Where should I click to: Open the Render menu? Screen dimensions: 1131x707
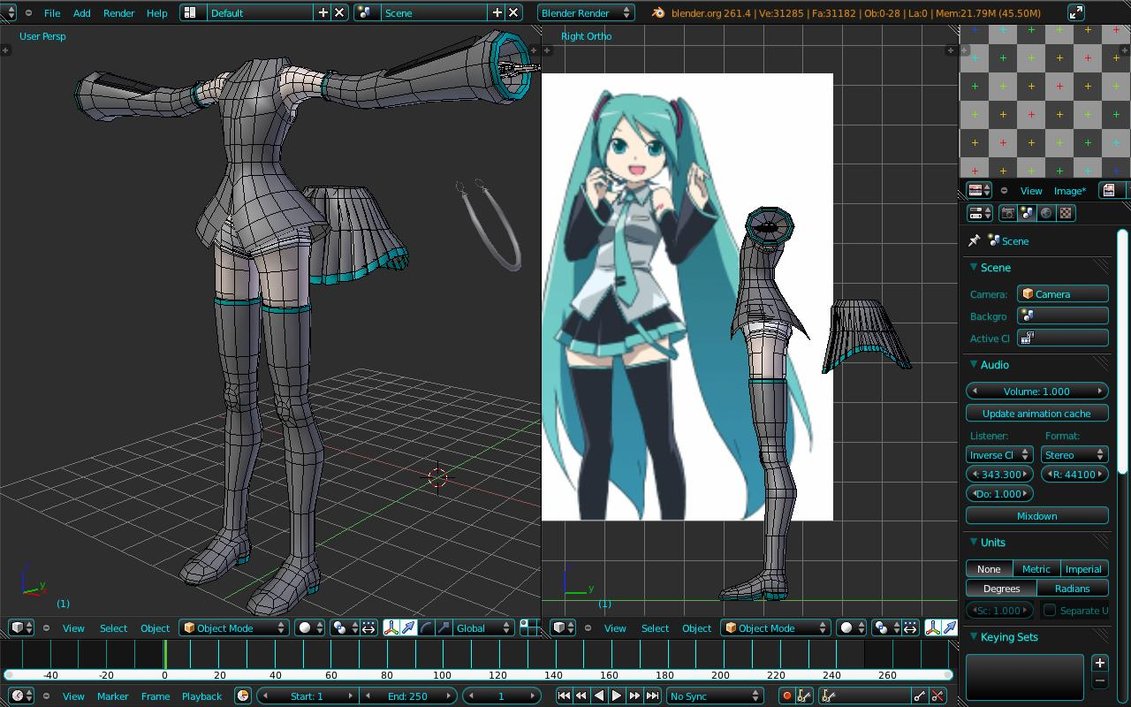coord(118,13)
